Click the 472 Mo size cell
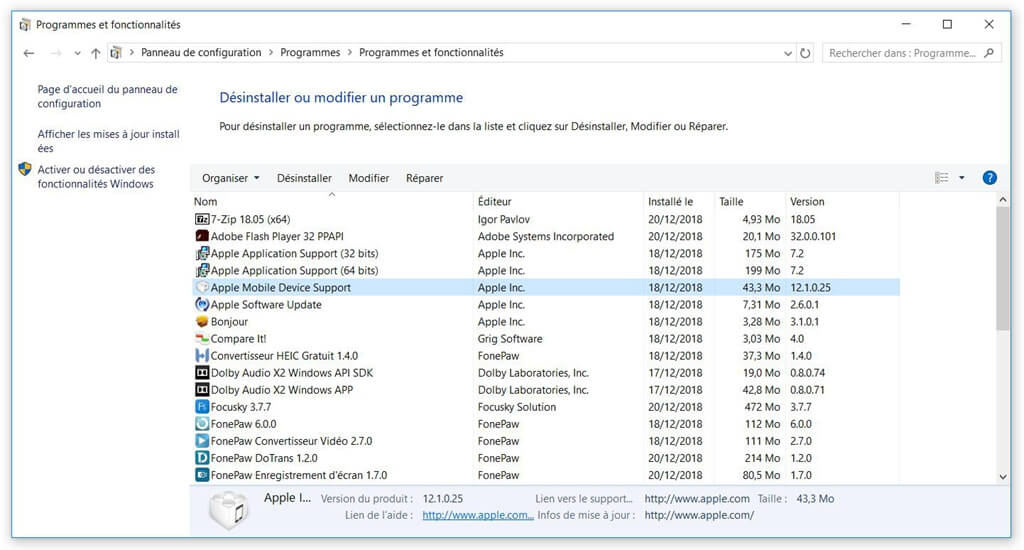 click(x=762, y=406)
